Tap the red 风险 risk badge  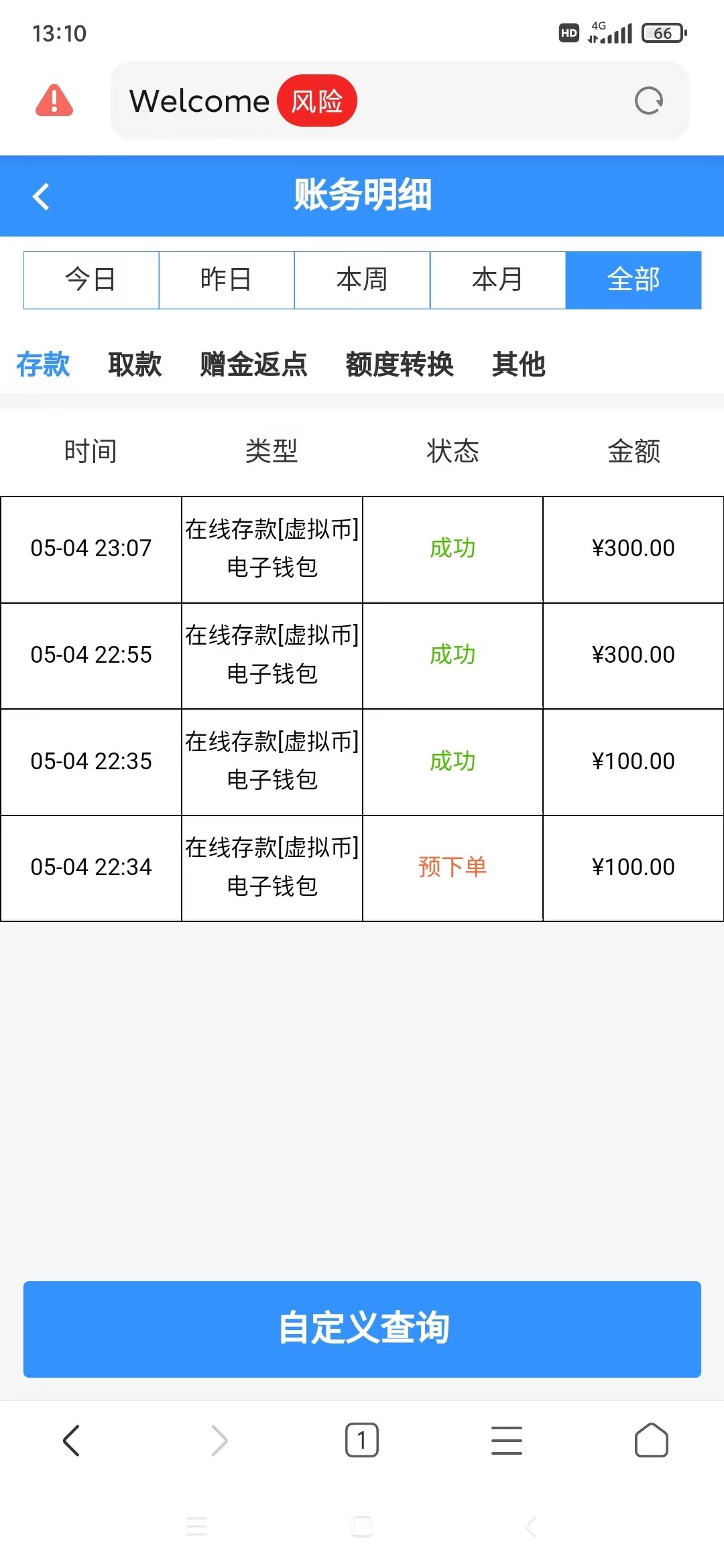tap(317, 101)
